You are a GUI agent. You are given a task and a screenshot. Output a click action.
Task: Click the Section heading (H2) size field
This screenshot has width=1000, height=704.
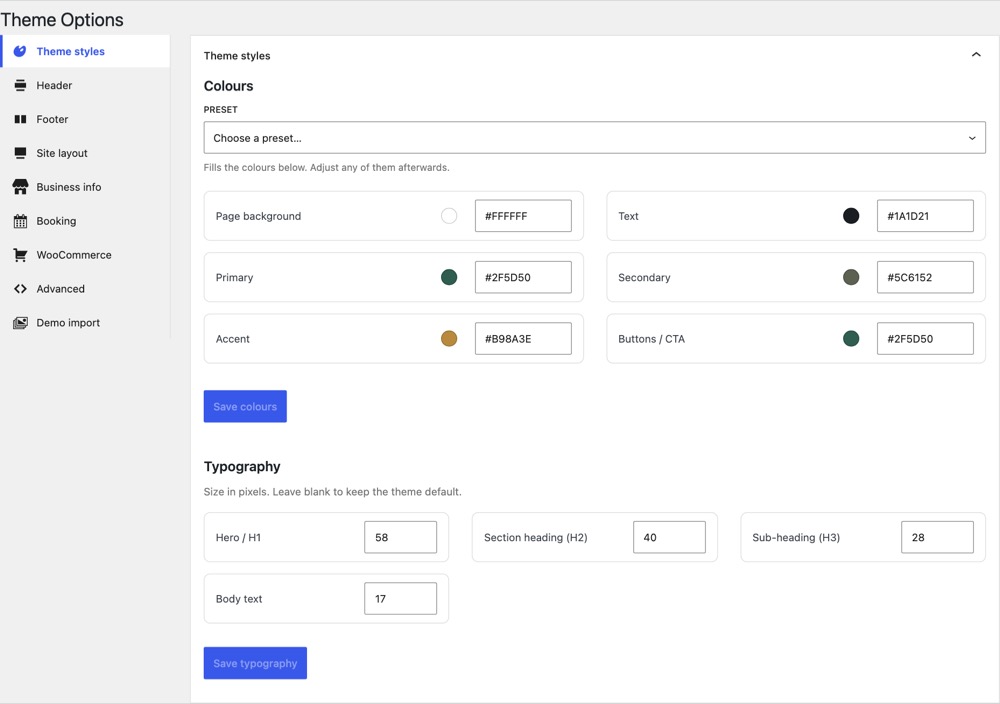click(669, 538)
